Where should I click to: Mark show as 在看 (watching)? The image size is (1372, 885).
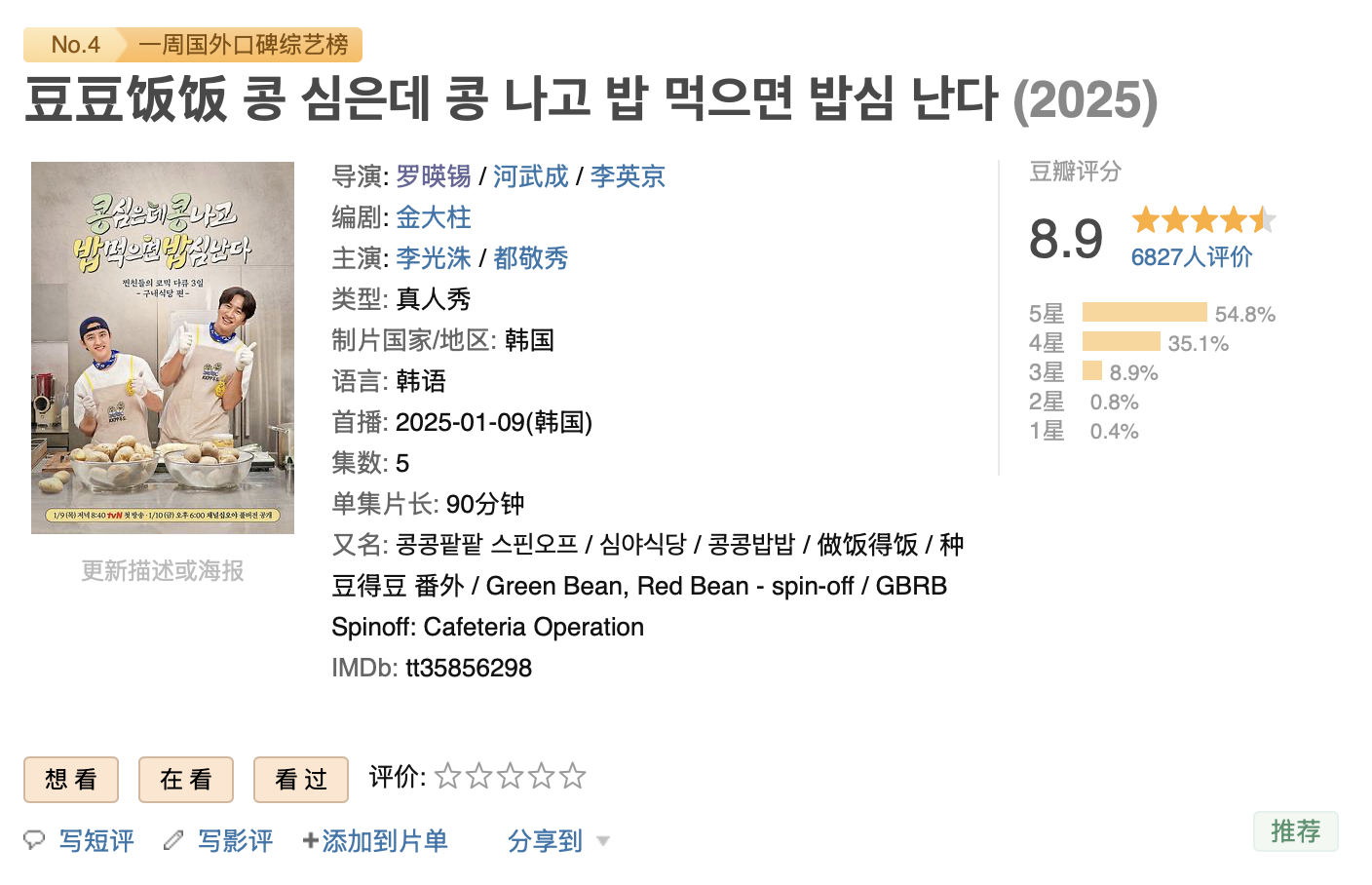tap(186, 779)
